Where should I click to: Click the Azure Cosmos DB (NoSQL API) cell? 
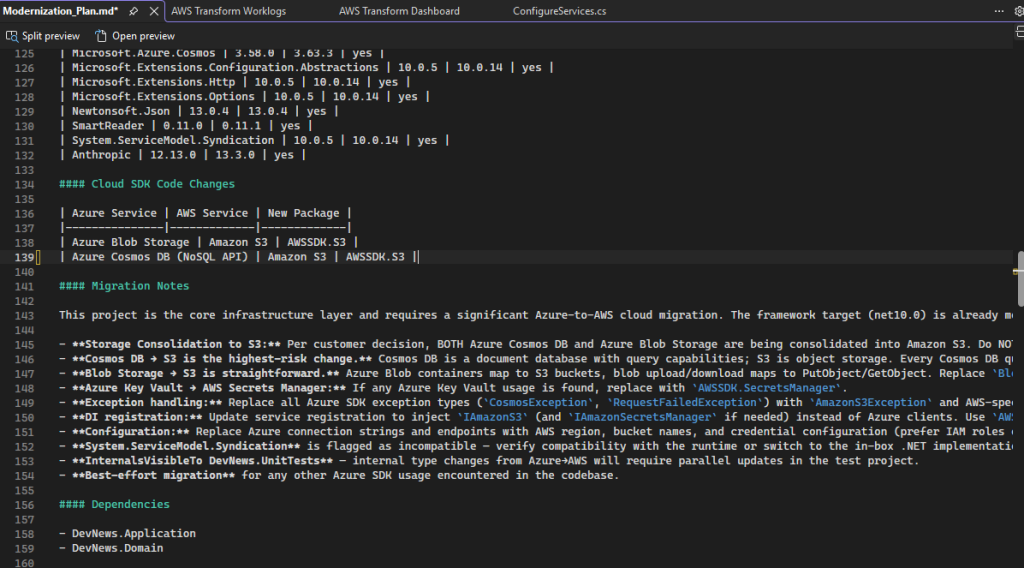pos(159,257)
